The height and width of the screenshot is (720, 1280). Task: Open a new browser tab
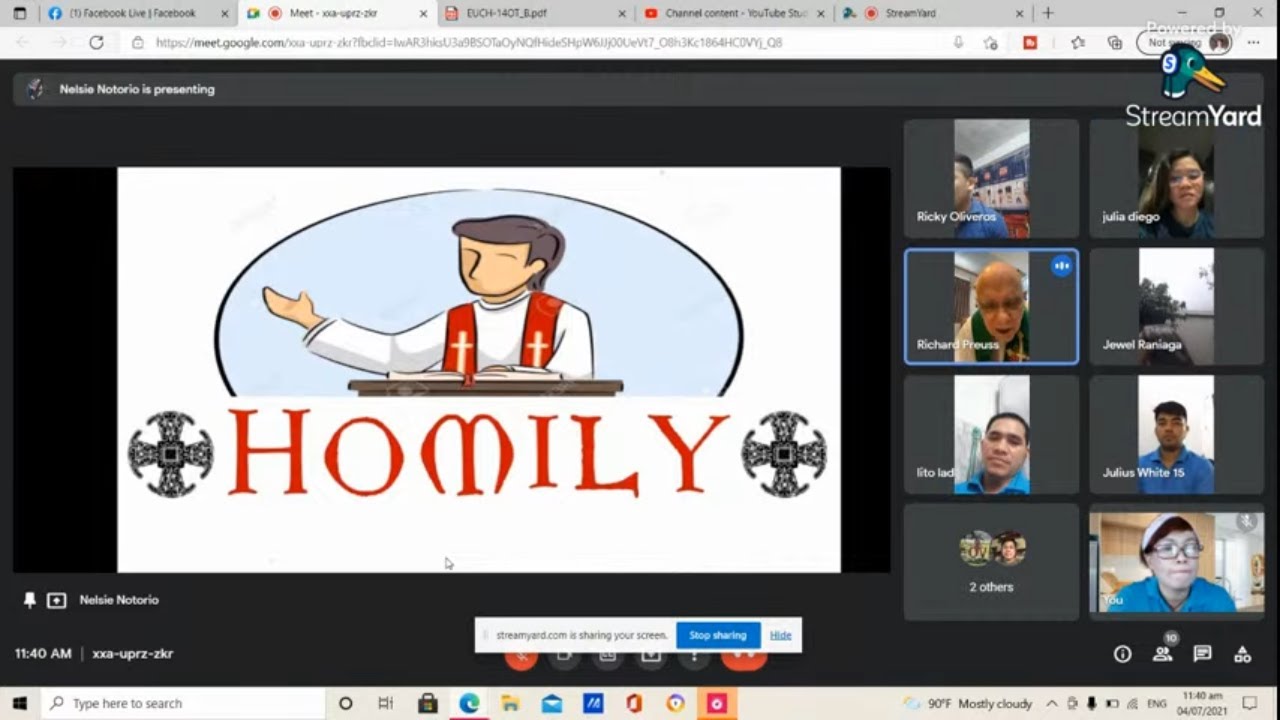(x=1048, y=13)
